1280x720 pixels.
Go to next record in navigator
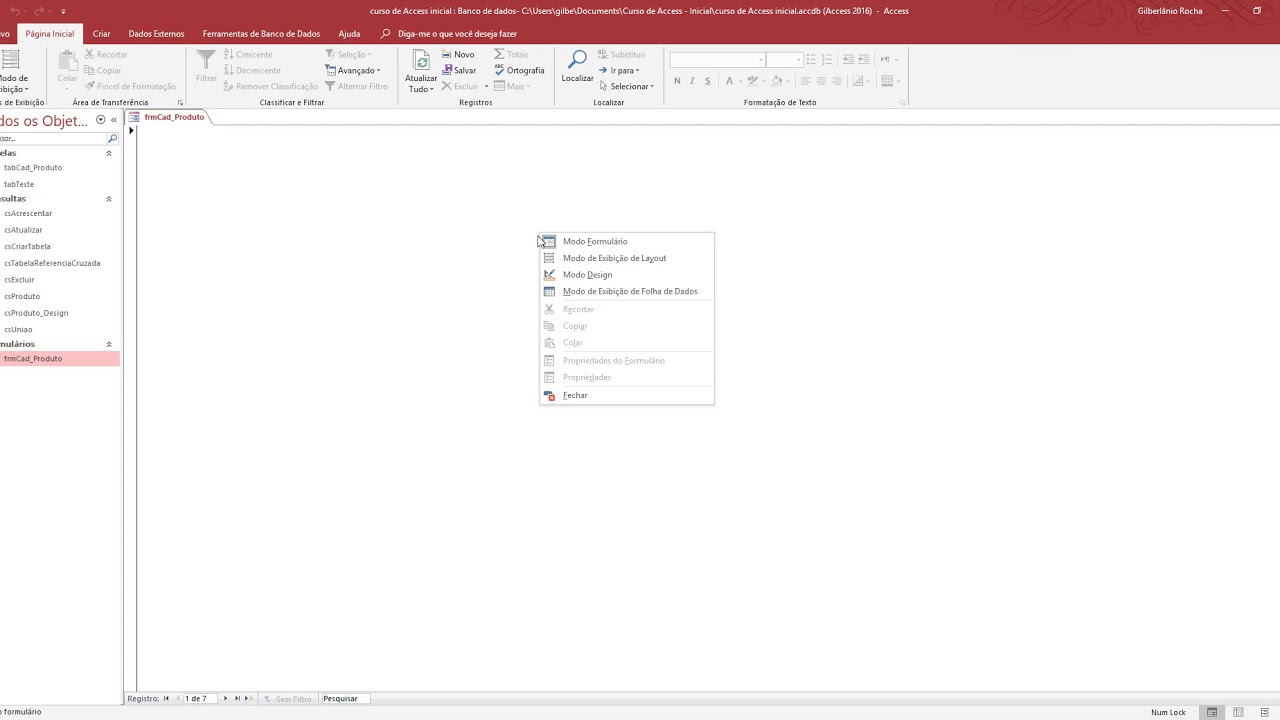225,699
